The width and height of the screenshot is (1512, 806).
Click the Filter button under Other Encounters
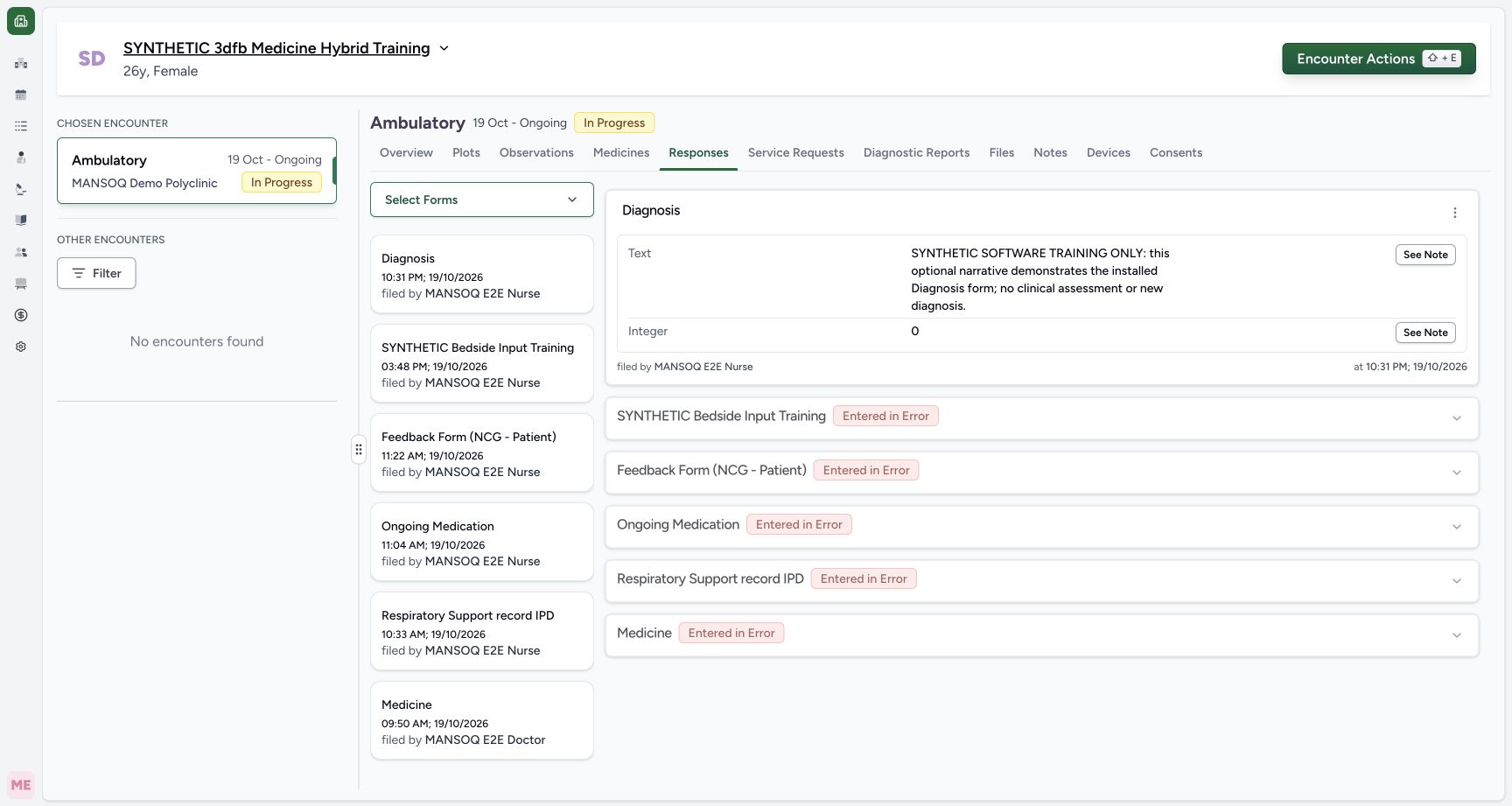pos(96,273)
